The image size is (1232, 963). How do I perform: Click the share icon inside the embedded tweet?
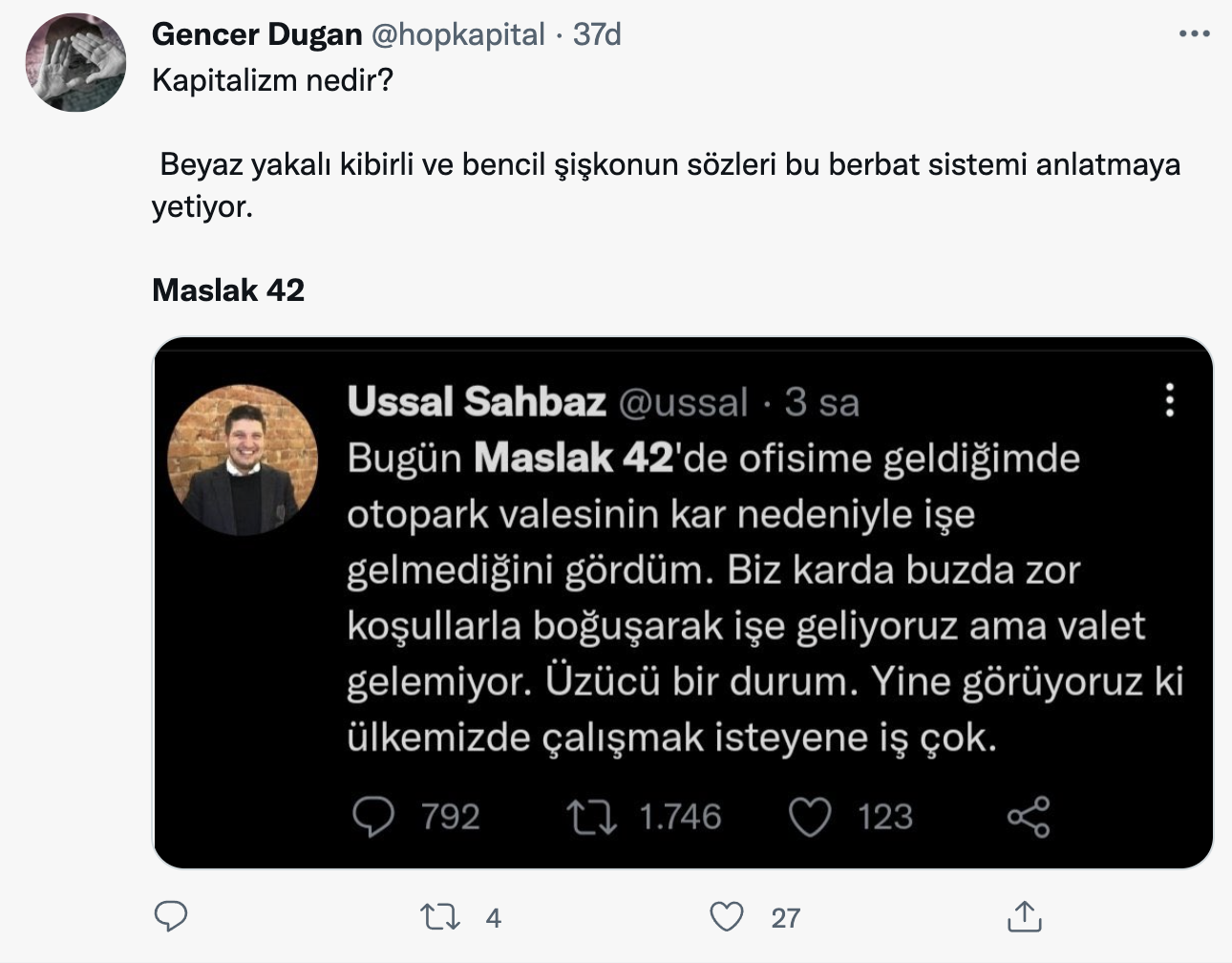tap(1029, 816)
